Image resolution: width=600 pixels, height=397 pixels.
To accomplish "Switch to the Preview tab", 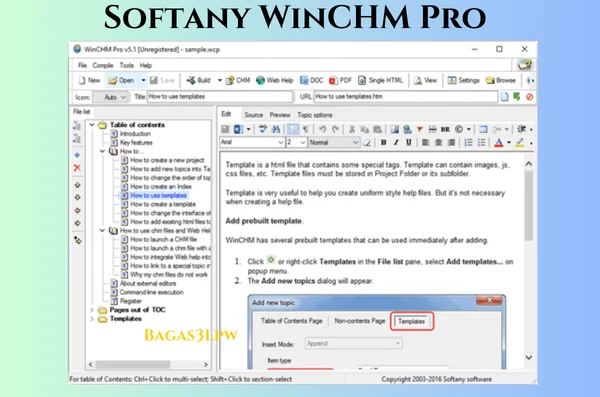I will pyautogui.click(x=280, y=115).
